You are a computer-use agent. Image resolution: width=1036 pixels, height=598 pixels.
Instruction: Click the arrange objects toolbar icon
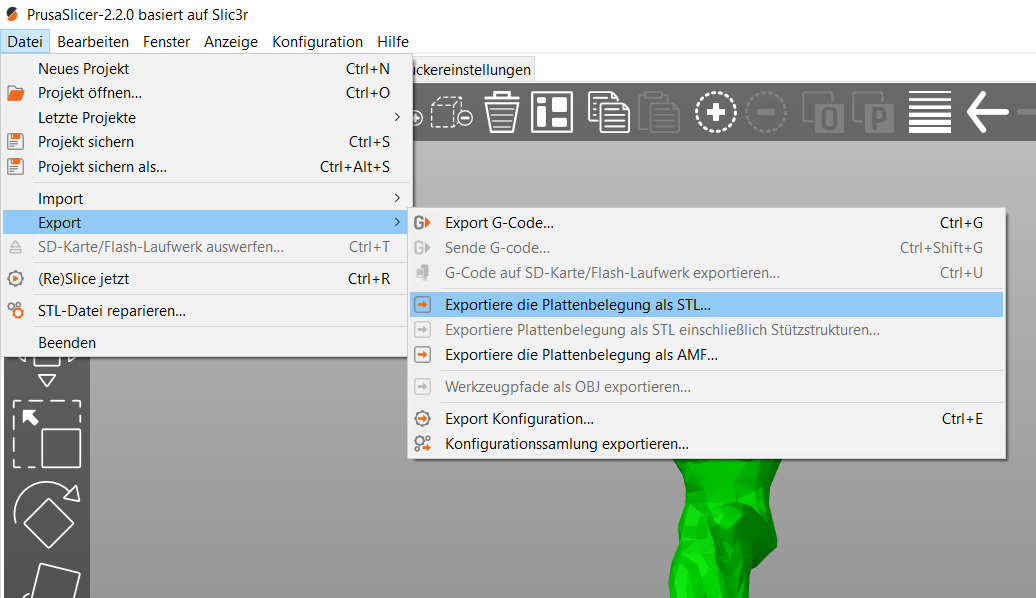pyautogui.click(x=552, y=112)
